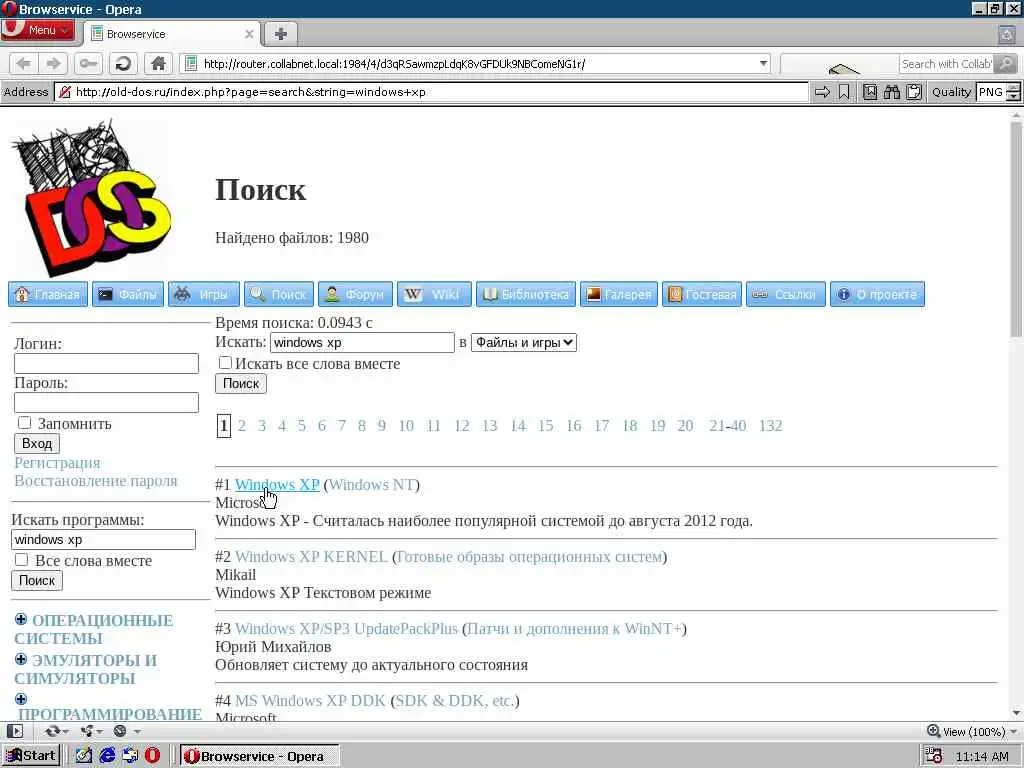Open MS Windows XP DDK link
The image size is (1024, 768).
(x=310, y=700)
